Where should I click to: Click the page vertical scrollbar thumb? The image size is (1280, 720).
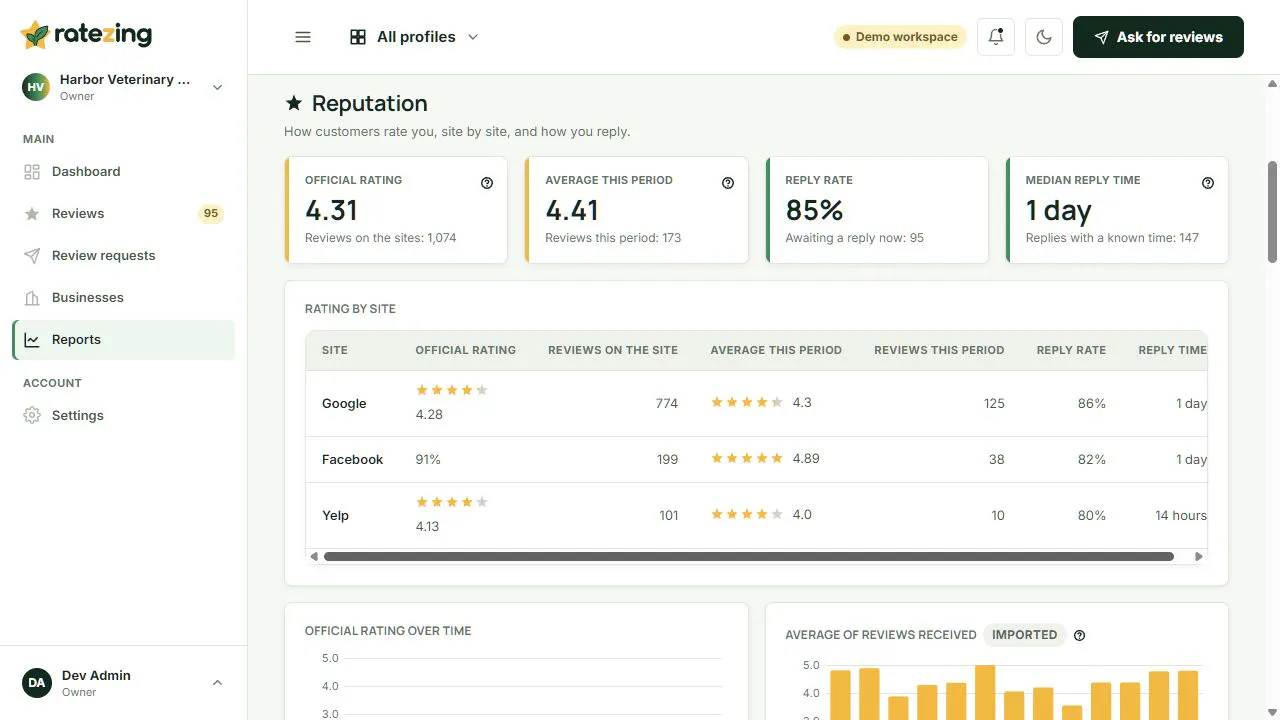pyautogui.click(x=1273, y=212)
